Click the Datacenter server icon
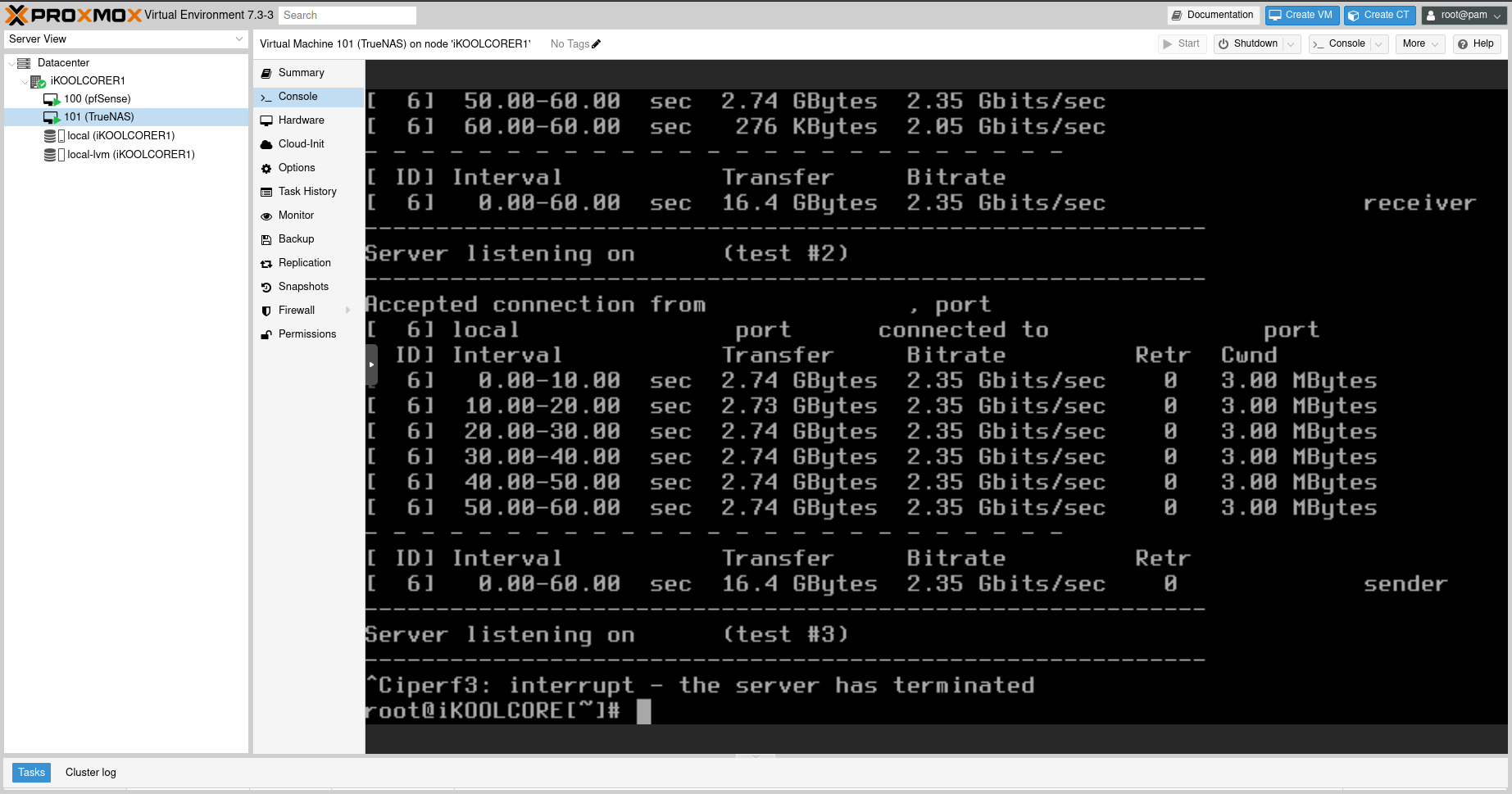 24,63
